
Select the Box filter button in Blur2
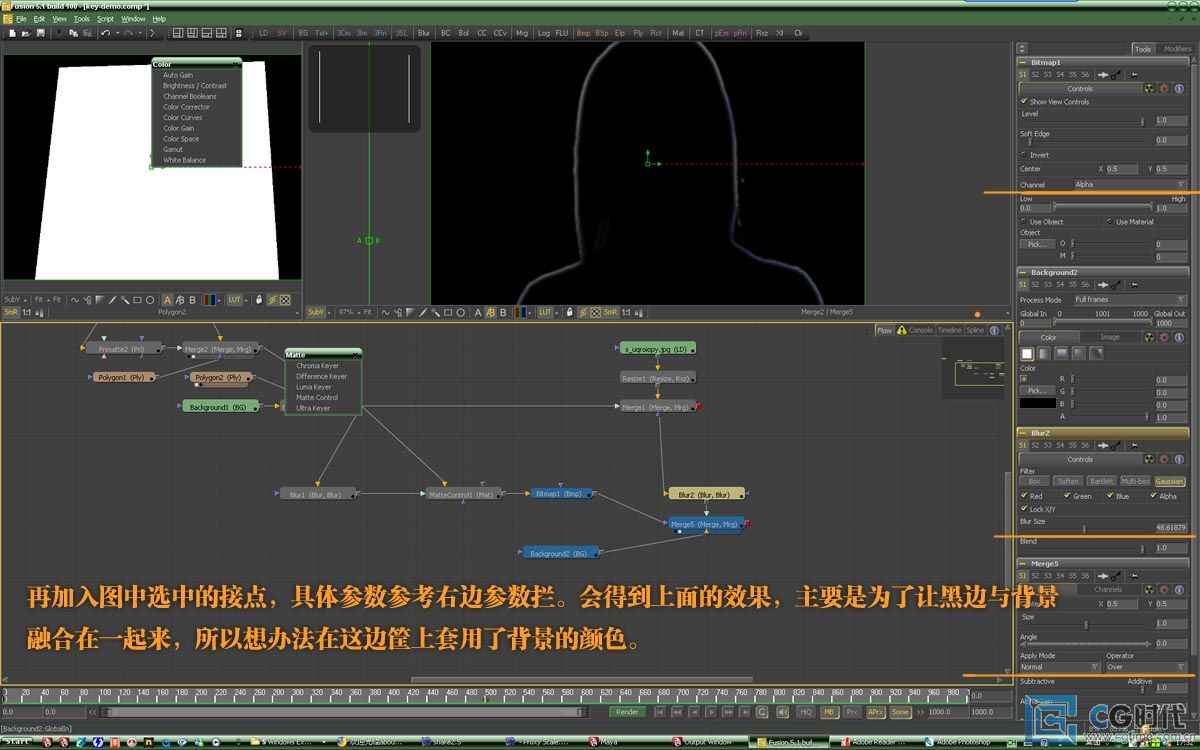(1035, 481)
